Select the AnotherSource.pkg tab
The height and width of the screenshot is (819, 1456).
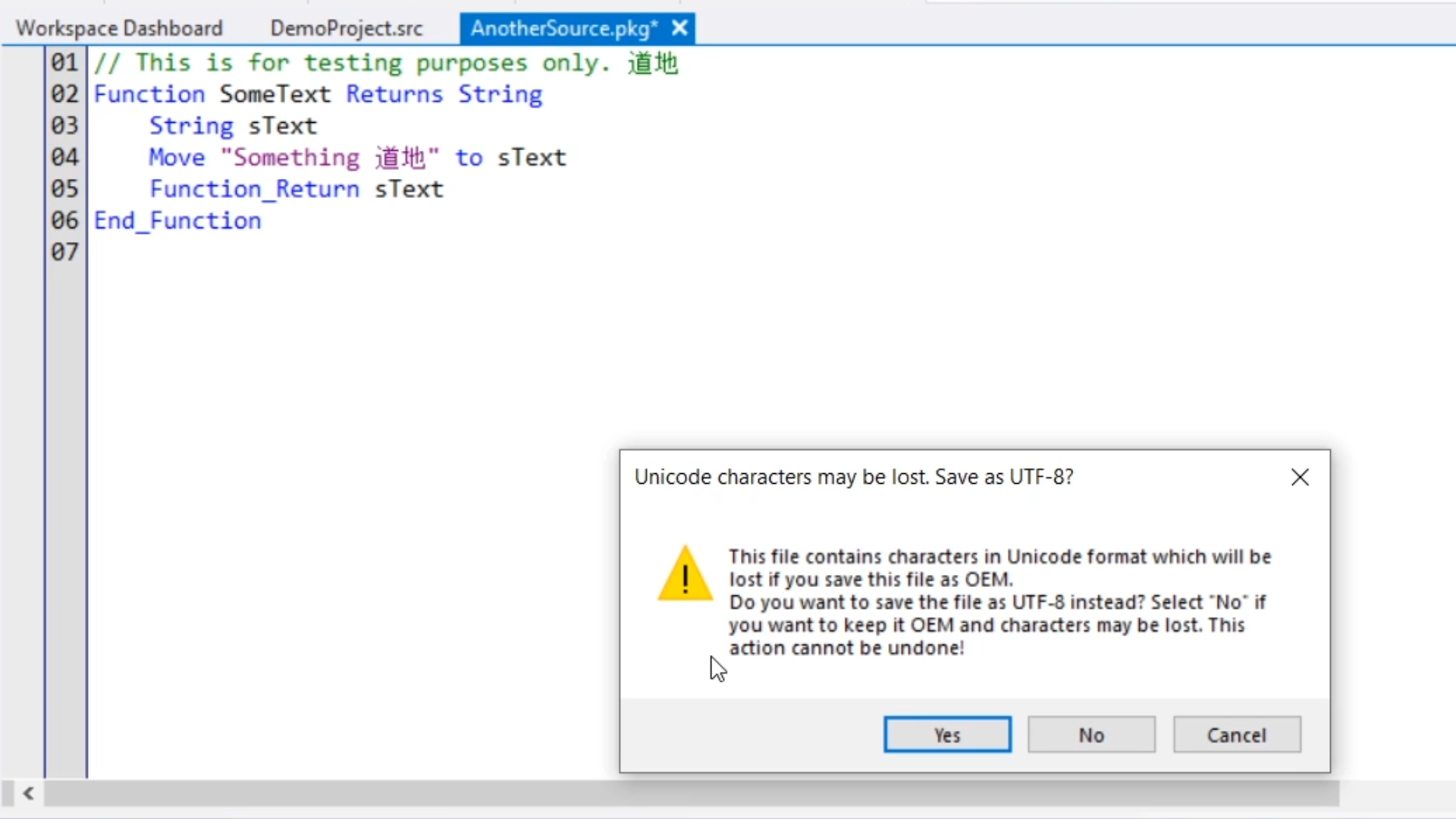pos(563,28)
